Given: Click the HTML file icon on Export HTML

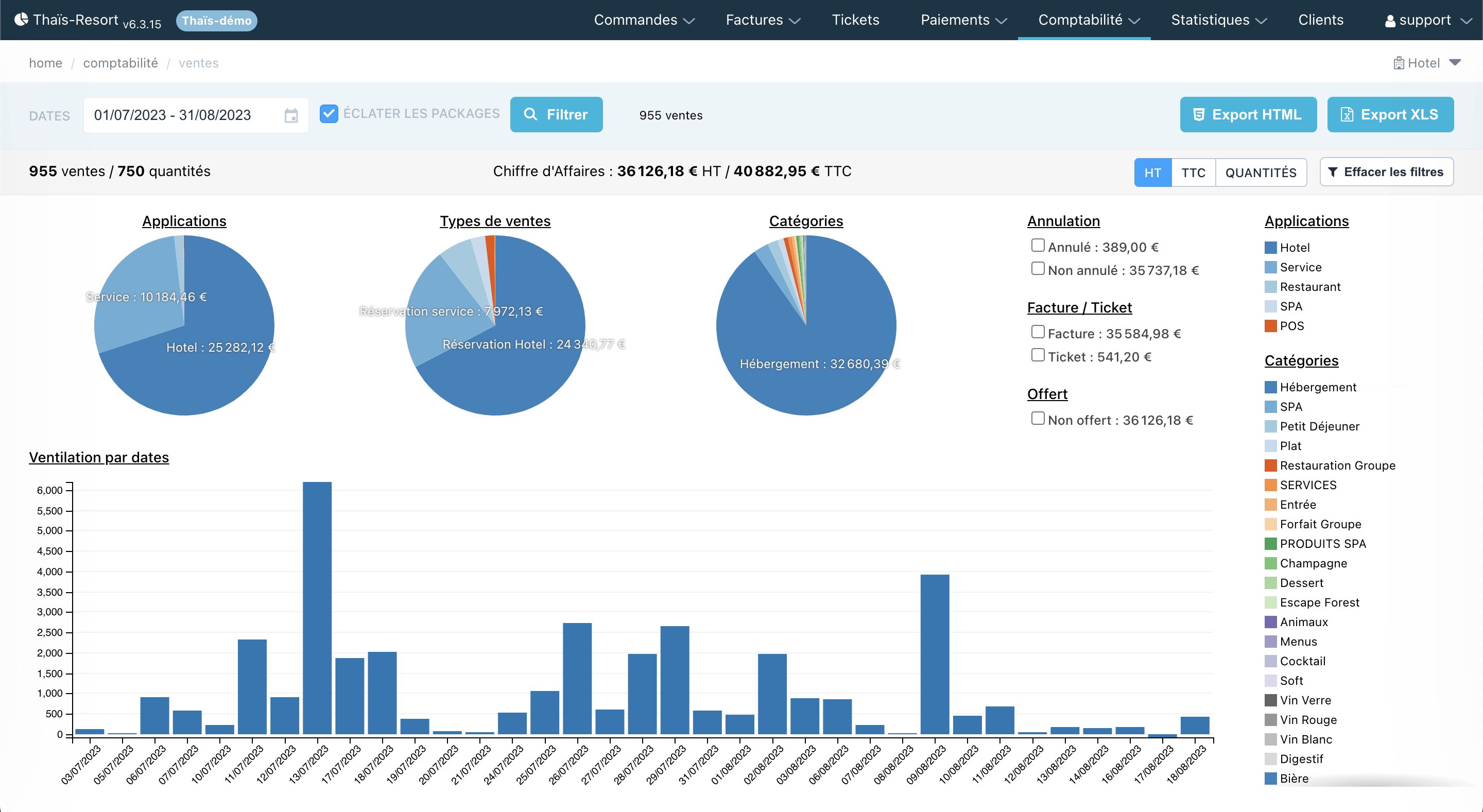Looking at the screenshot, I should click(1199, 114).
